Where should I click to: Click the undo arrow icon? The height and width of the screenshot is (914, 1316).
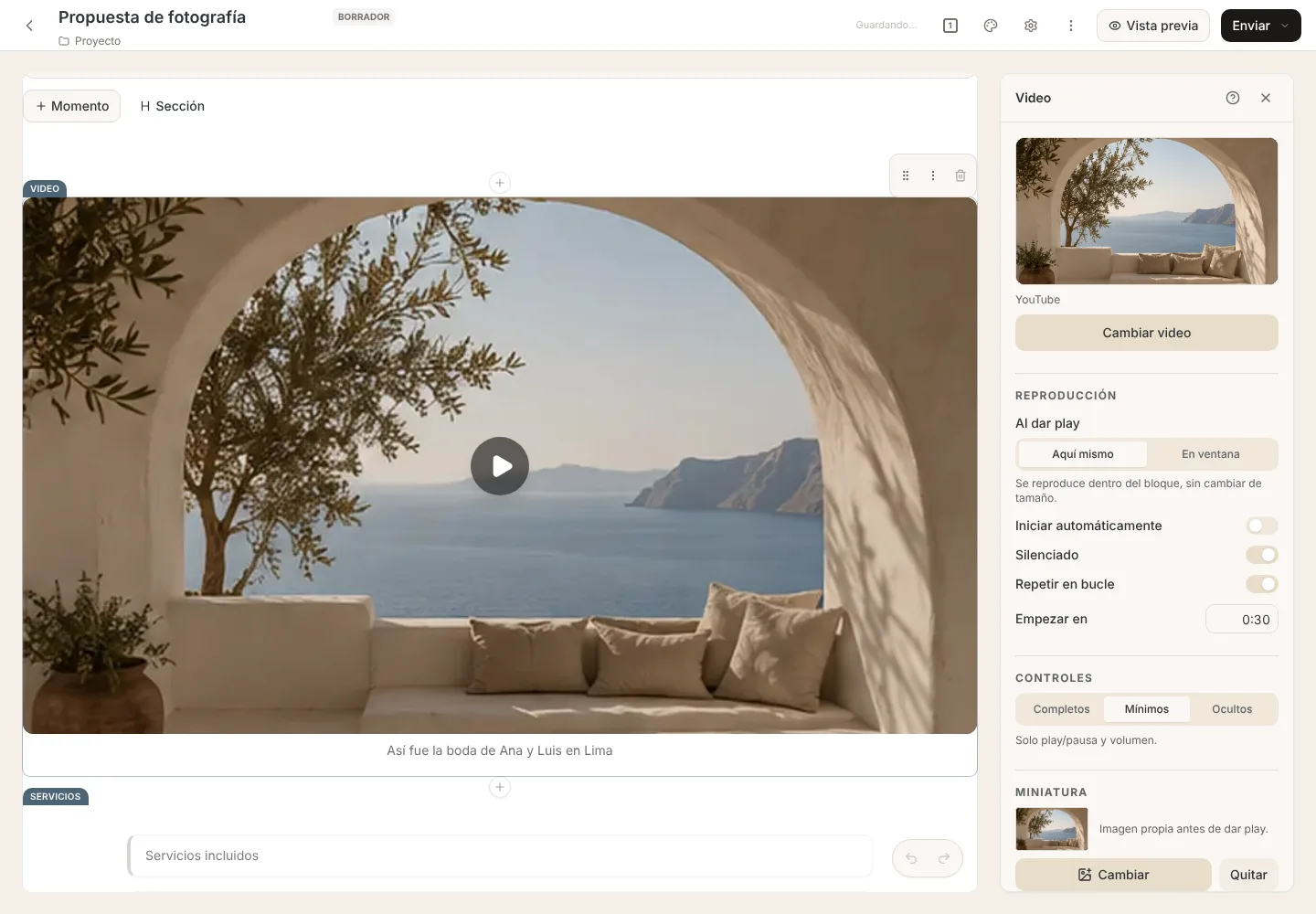911,858
